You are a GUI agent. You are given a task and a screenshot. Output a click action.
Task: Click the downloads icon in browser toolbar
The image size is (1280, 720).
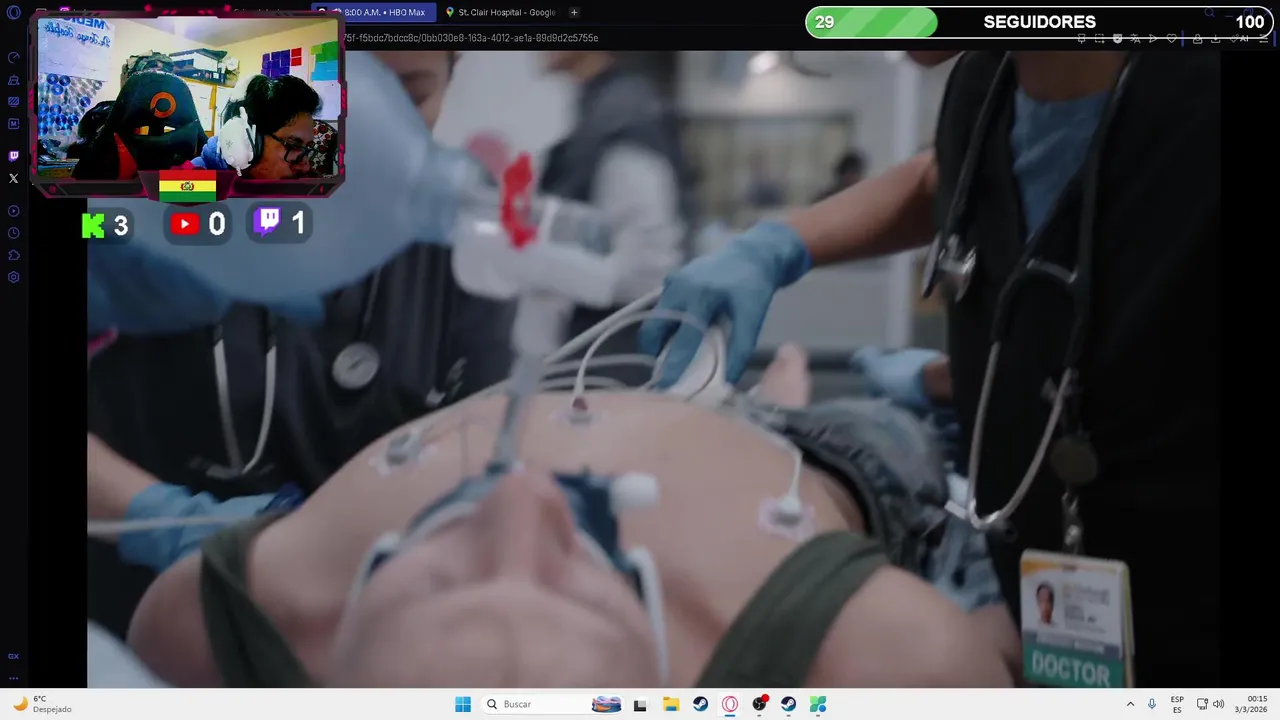click(1216, 38)
